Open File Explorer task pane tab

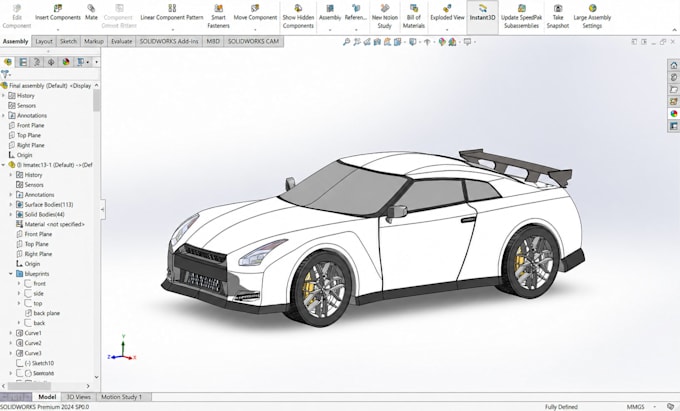pyautogui.click(x=673, y=90)
